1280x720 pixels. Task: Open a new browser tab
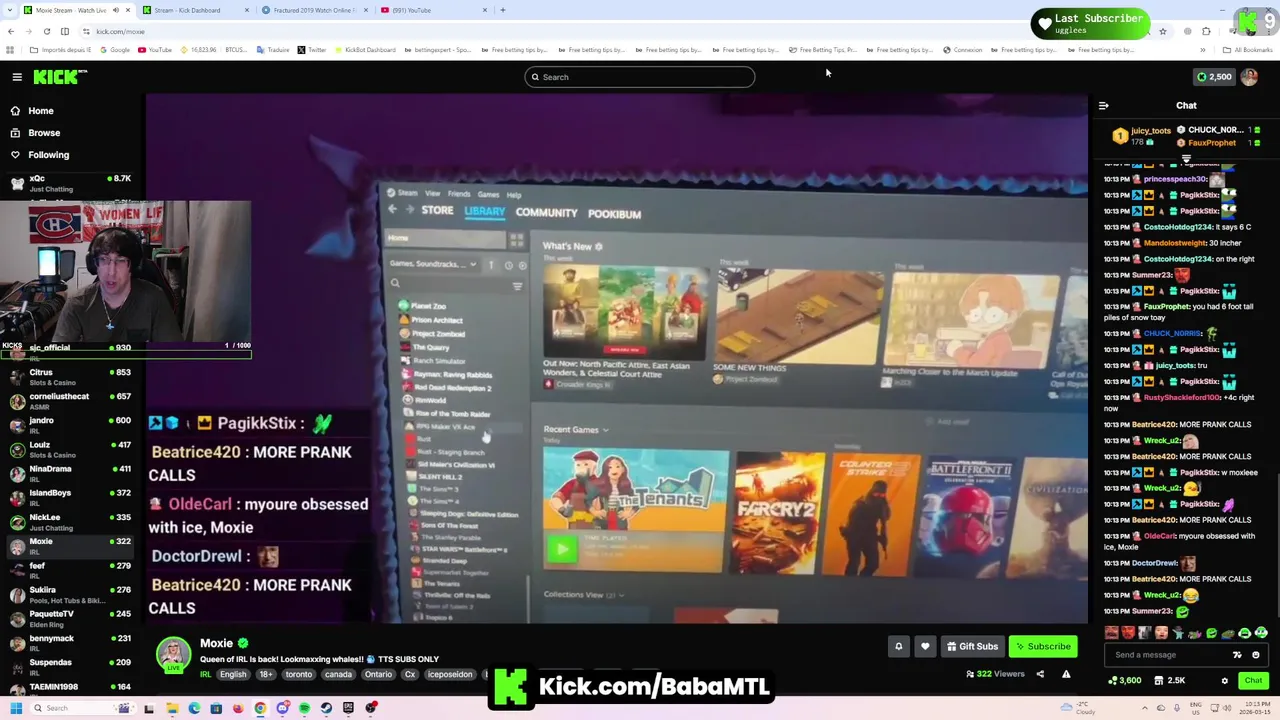pos(503,10)
